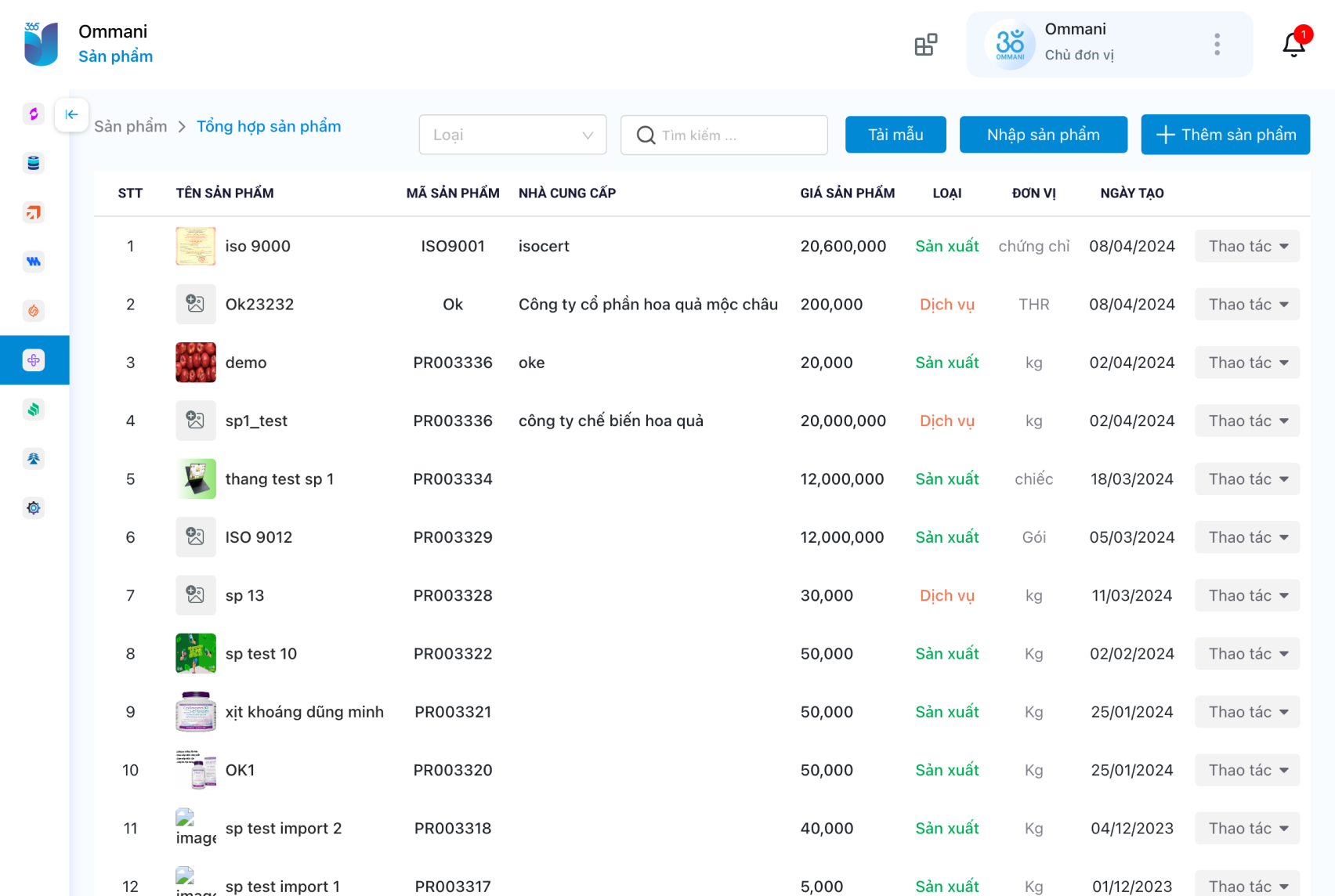Click Thêm sản phẩm button
The image size is (1335, 896).
click(x=1225, y=135)
